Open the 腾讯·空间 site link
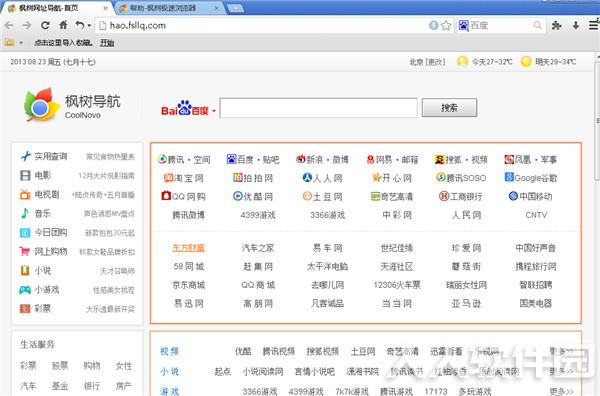Image resolution: width=600 pixels, height=396 pixels. click(x=184, y=159)
